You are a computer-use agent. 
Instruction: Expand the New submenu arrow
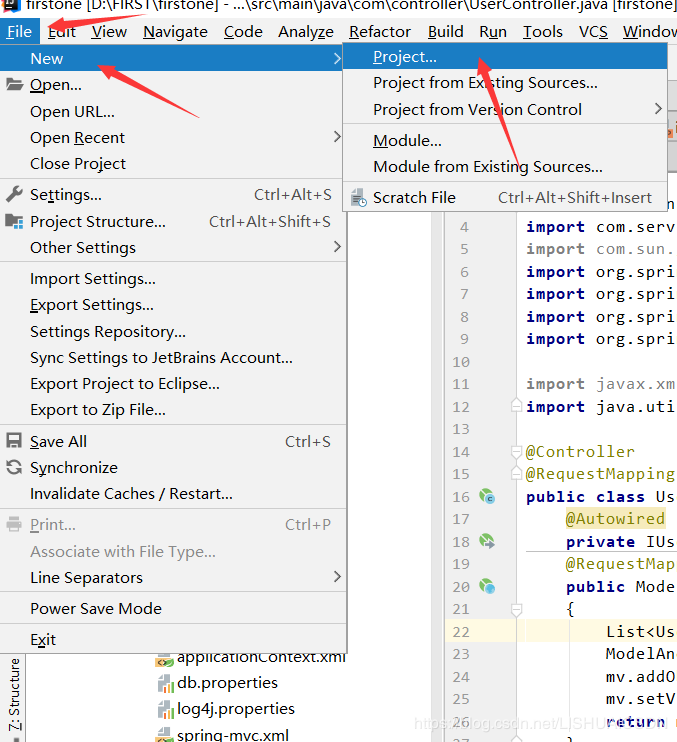tap(337, 59)
